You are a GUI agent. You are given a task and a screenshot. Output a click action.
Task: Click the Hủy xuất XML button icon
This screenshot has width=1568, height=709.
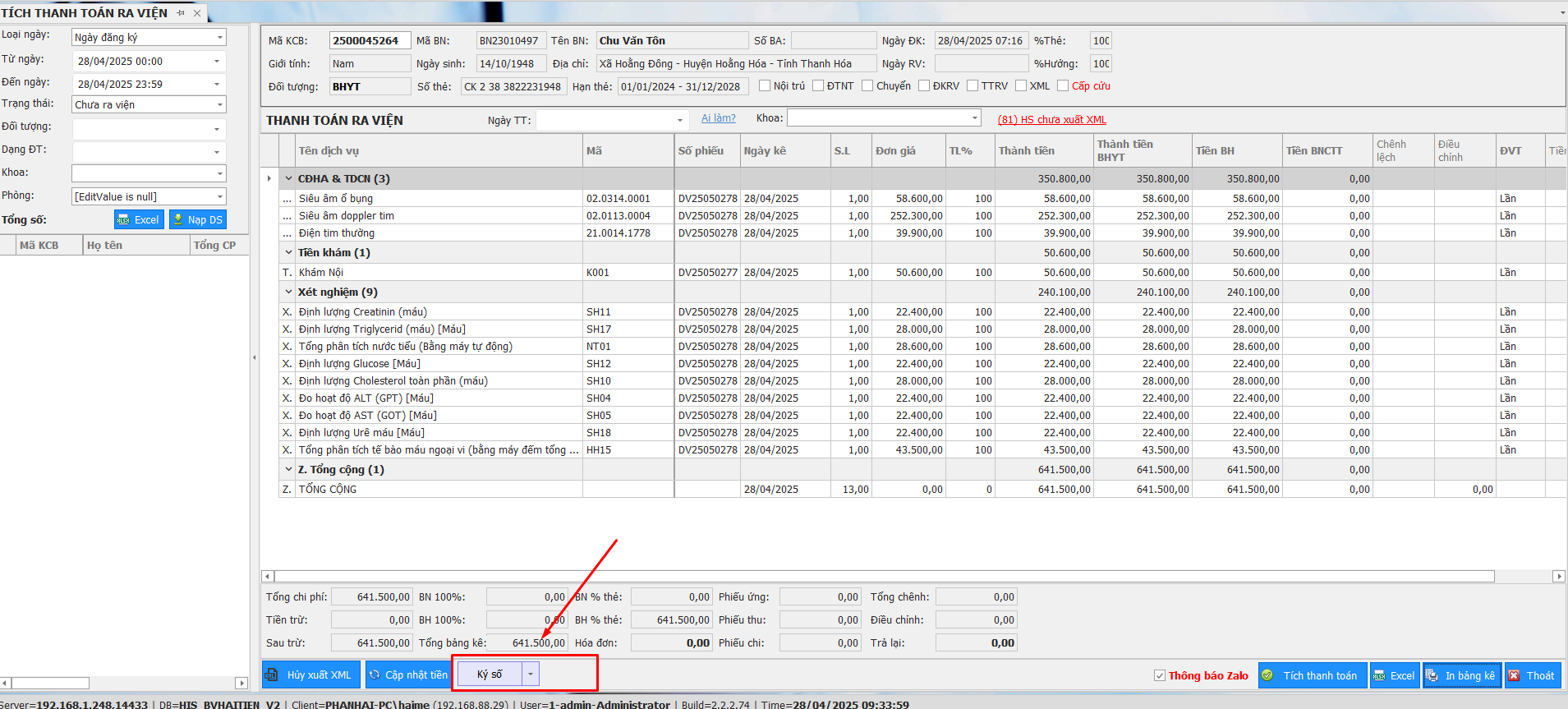click(x=272, y=675)
